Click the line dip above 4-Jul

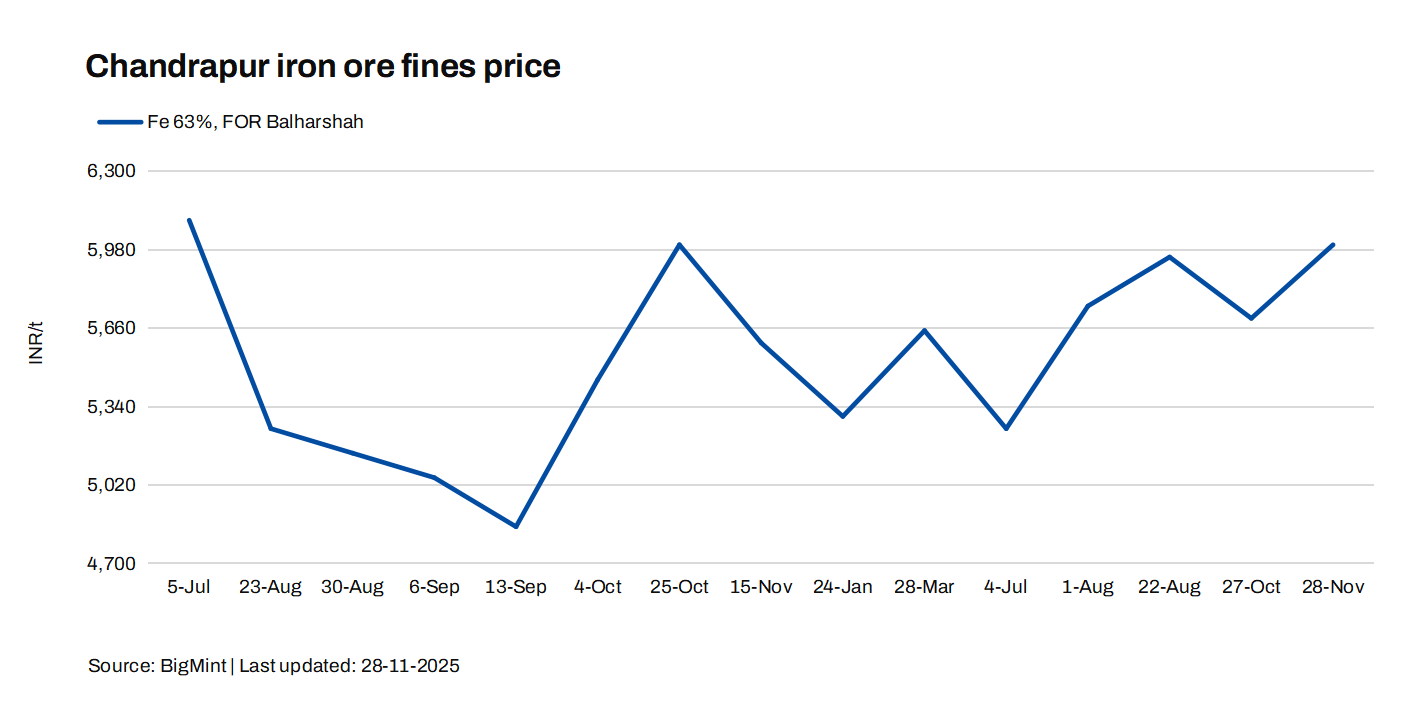point(1006,428)
